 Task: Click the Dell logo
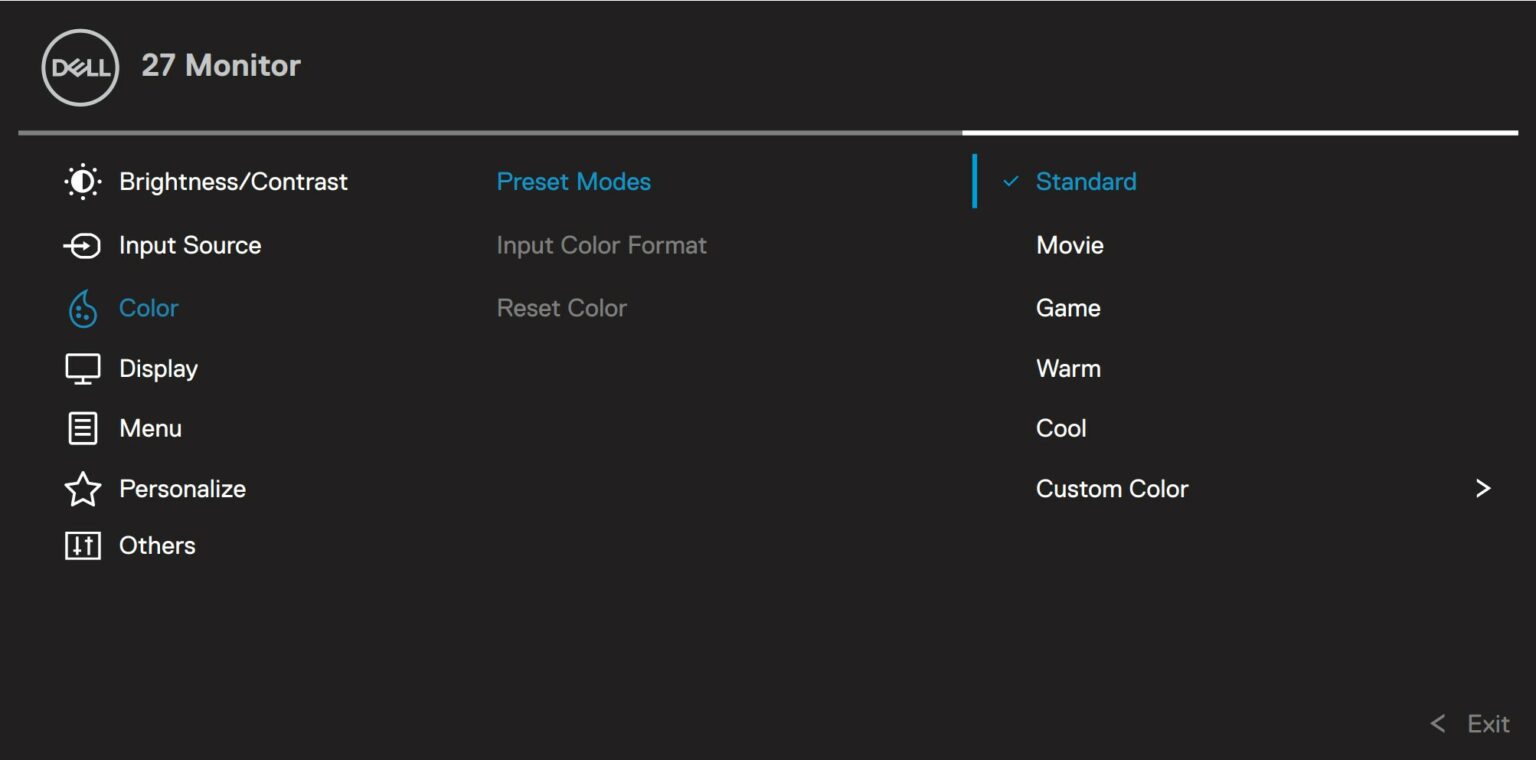pyautogui.click(x=79, y=66)
